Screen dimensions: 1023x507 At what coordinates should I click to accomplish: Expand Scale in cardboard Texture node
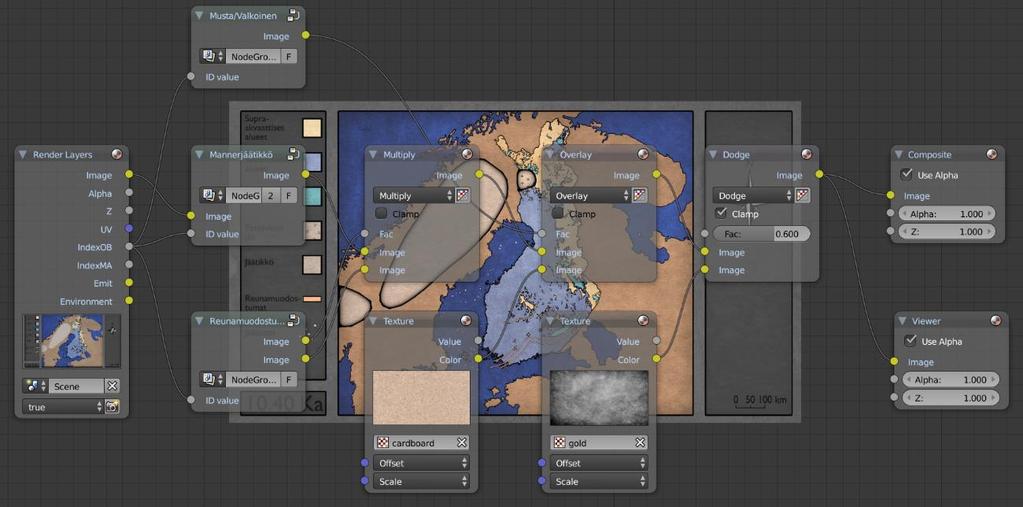point(421,482)
